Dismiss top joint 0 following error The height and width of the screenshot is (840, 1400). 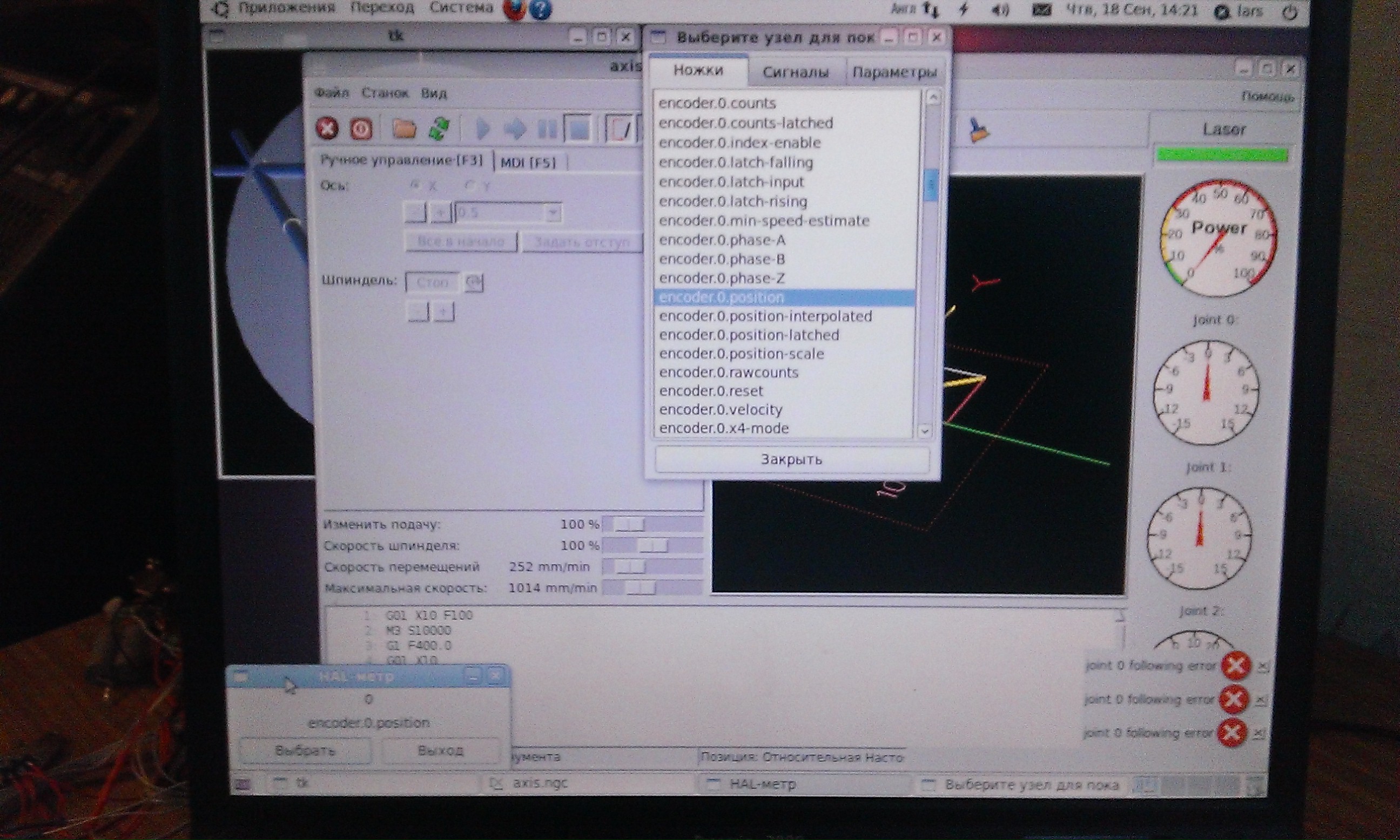(1263, 667)
